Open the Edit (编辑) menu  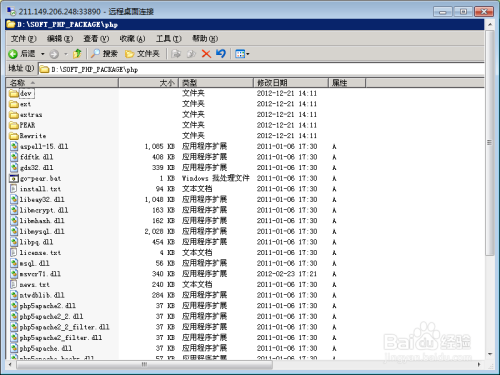60,39
